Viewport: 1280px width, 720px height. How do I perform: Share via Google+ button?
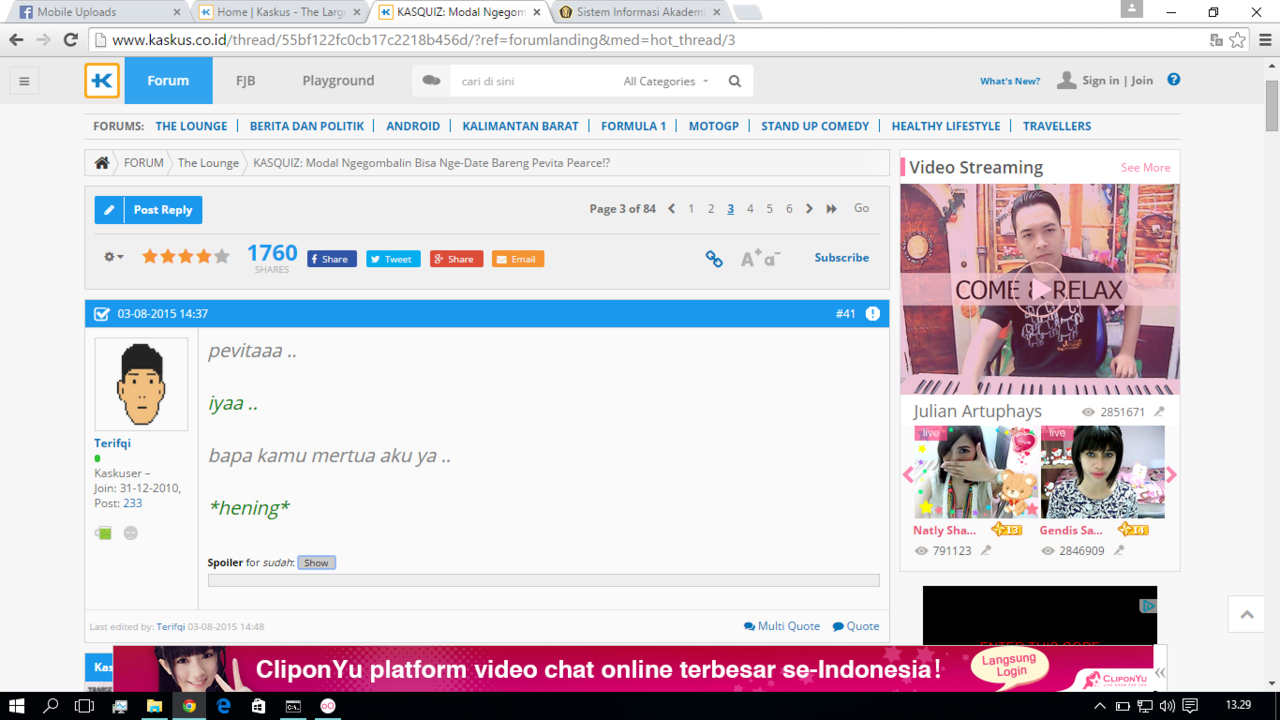[x=456, y=259]
